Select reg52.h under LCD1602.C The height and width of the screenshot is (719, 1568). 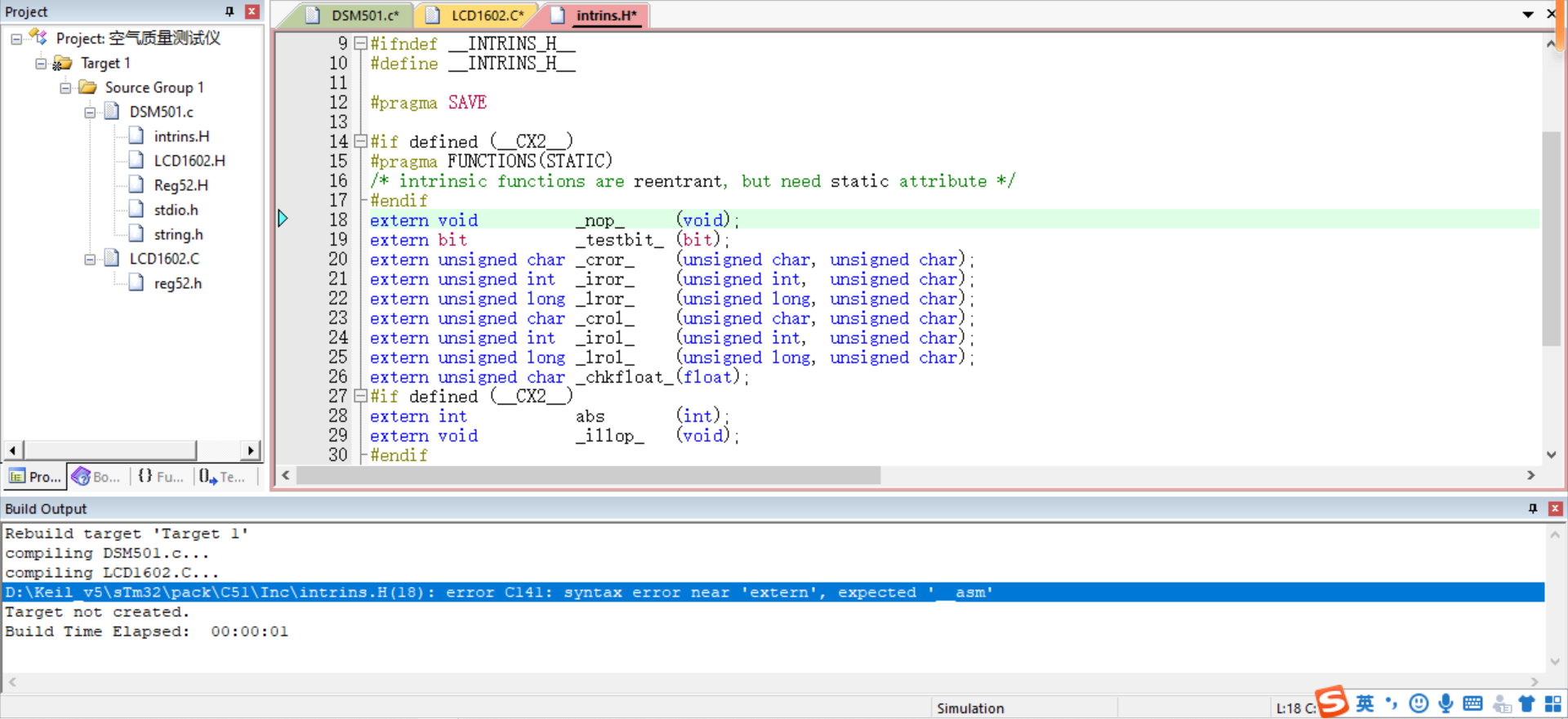pos(177,283)
